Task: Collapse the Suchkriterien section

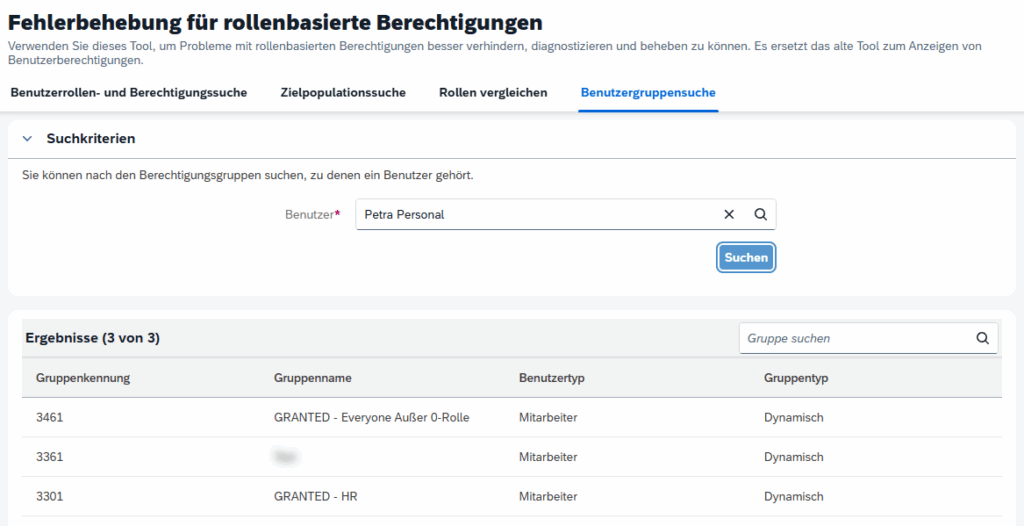Action: (x=27, y=139)
